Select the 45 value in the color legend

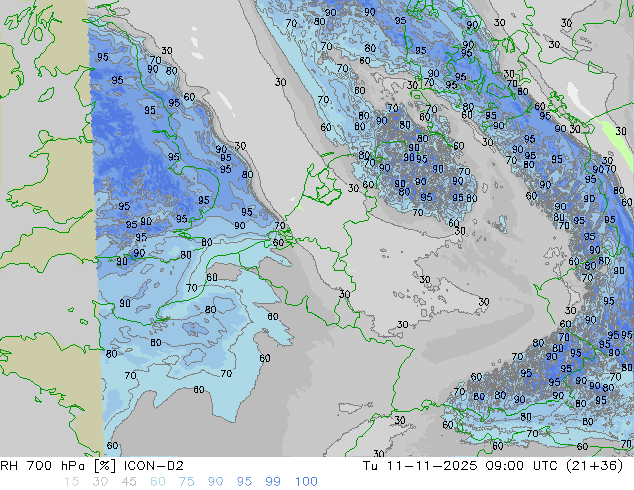(x=129, y=482)
